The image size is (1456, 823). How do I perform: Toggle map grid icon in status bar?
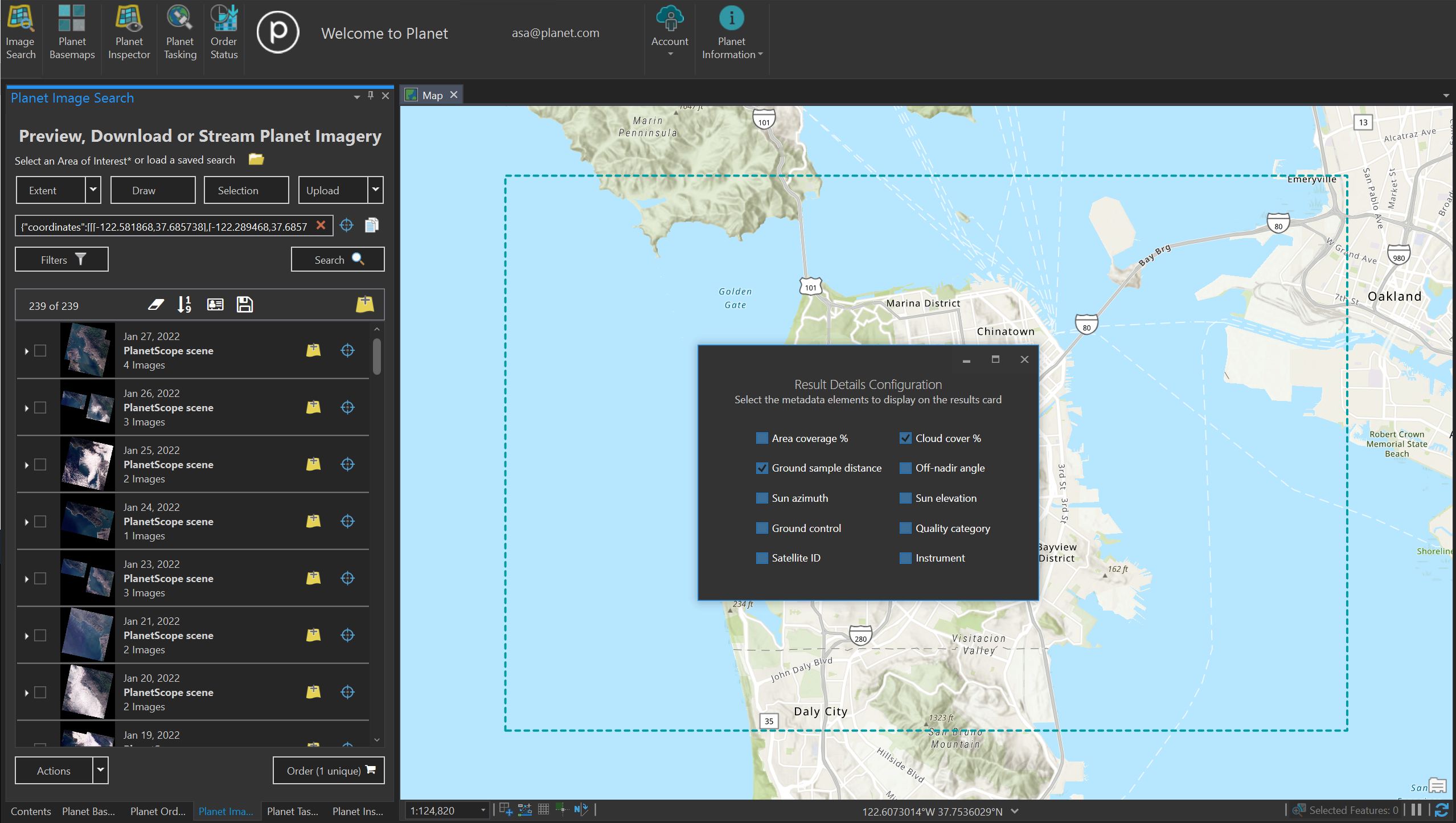(543, 809)
